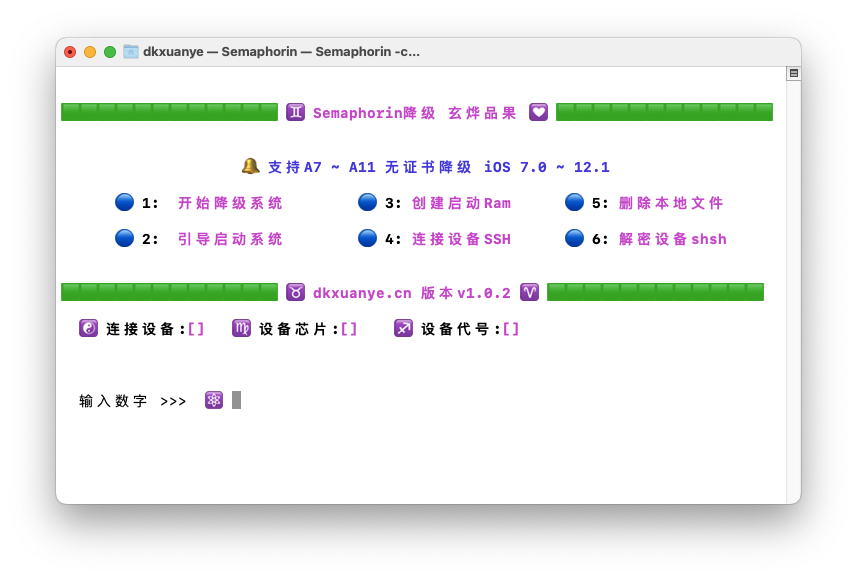Click the Virgo icon beside 设备芯片
The width and height of the screenshot is (857, 578).
coord(241,328)
